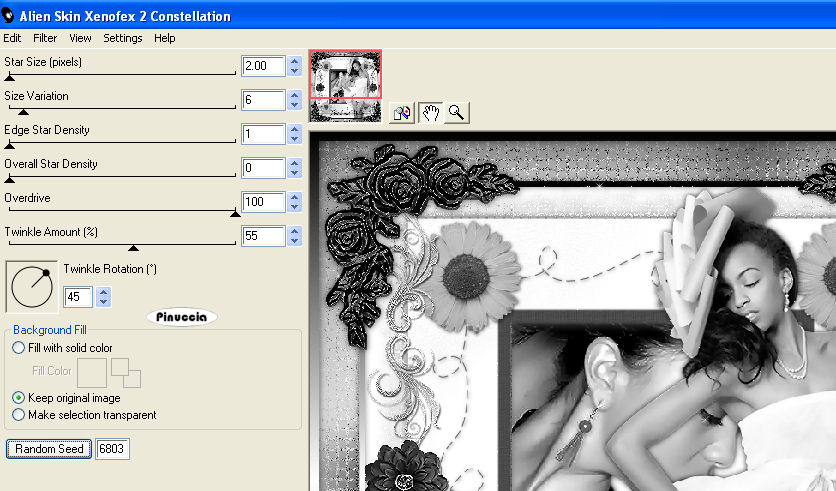The height and width of the screenshot is (491, 836).
Task: Select the magnifier zoom tool
Action: pos(456,112)
